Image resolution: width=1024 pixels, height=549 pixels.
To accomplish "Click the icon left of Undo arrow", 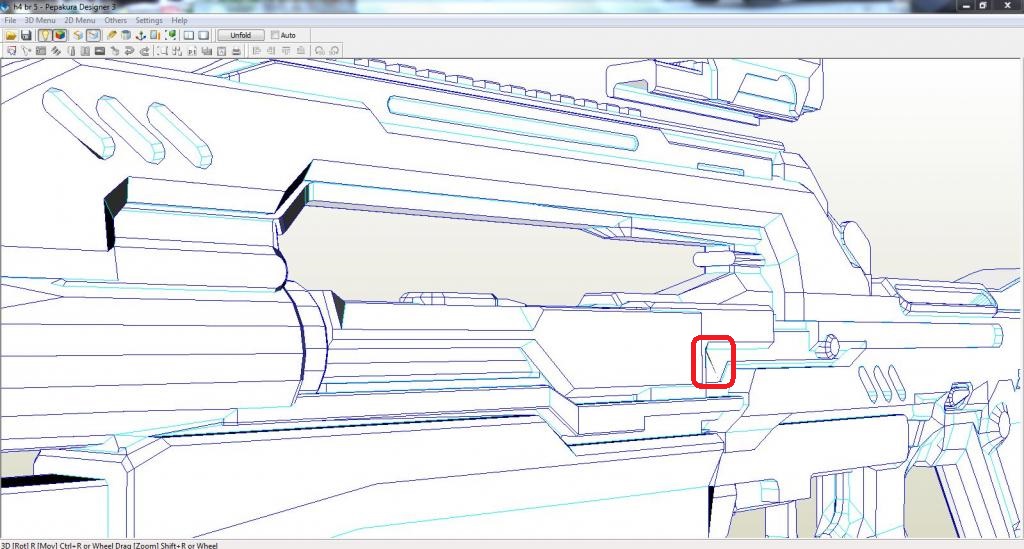I will point(114,51).
